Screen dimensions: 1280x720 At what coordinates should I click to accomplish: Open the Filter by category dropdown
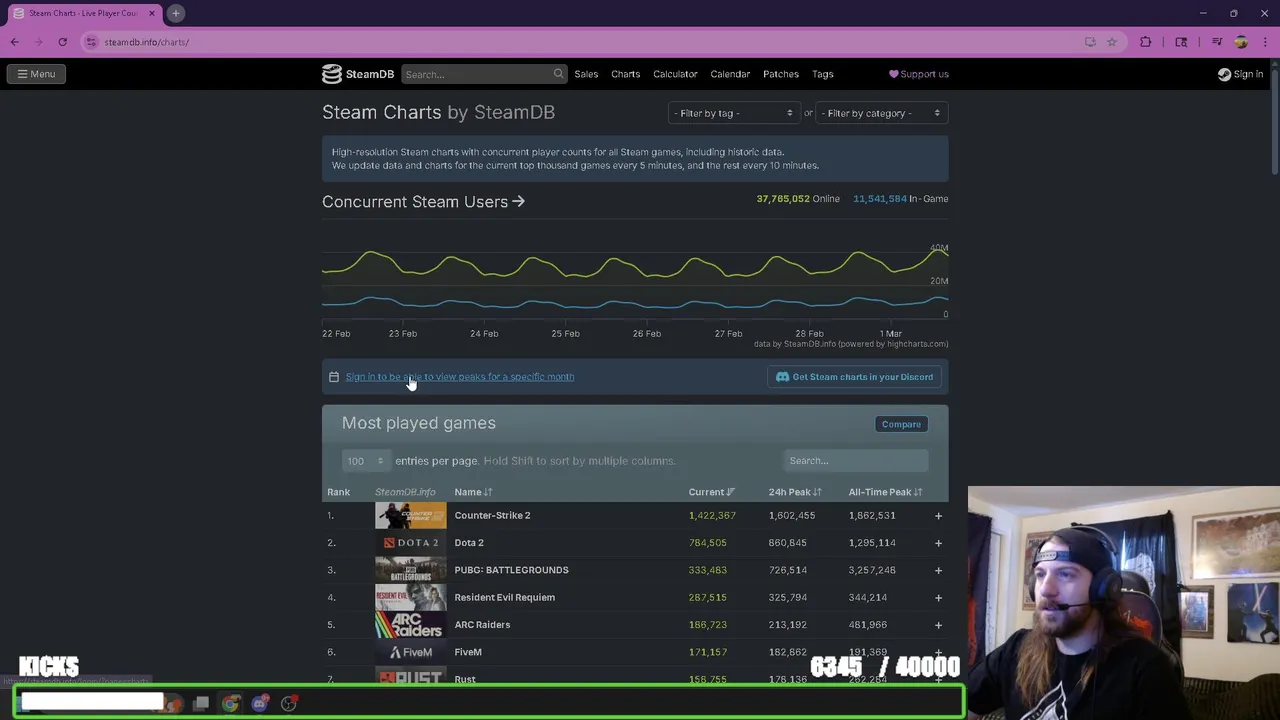[x=882, y=113]
